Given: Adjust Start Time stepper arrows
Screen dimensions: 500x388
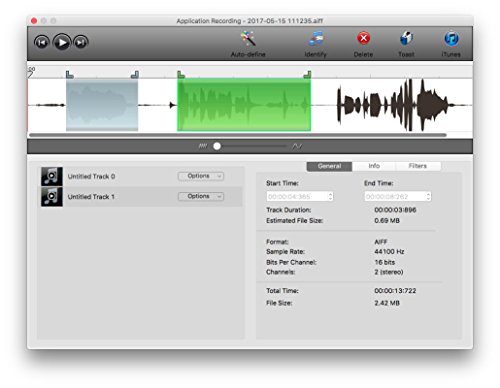Looking at the screenshot, I should (x=330, y=196).
